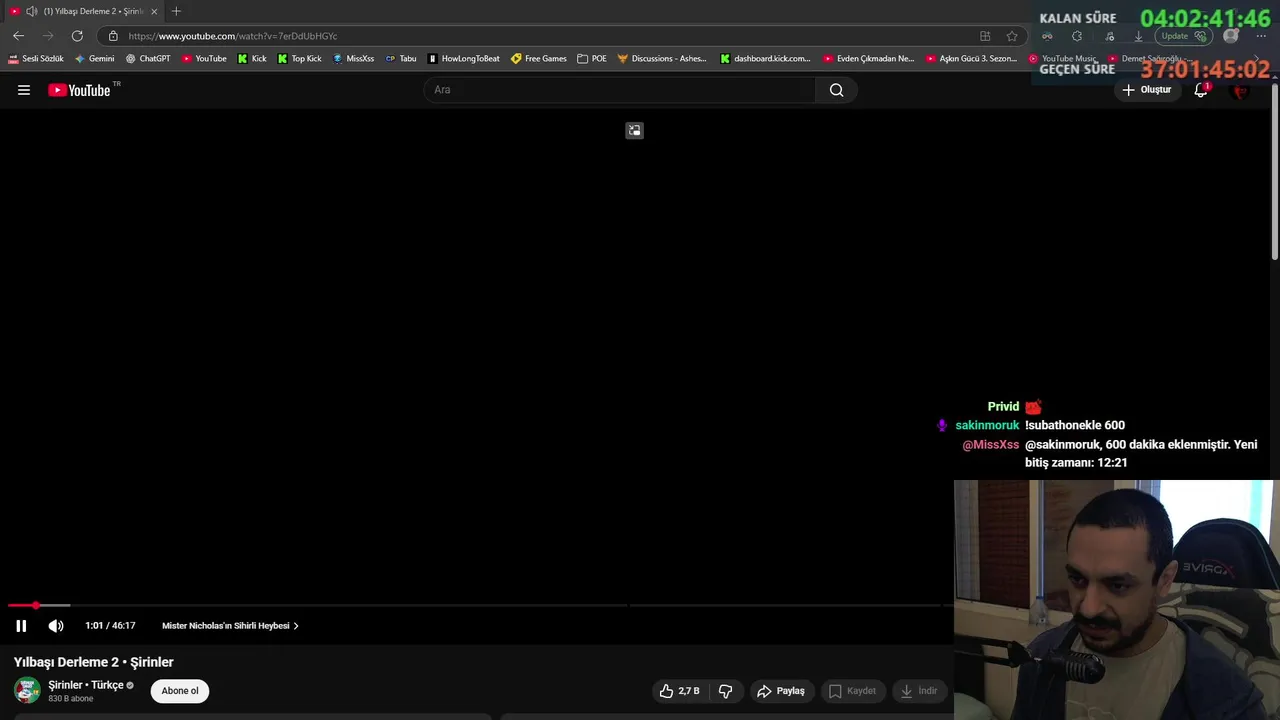Click the Kaydet save button
The height and width of the screenshot is (720, 1280).
pos(852,691)
